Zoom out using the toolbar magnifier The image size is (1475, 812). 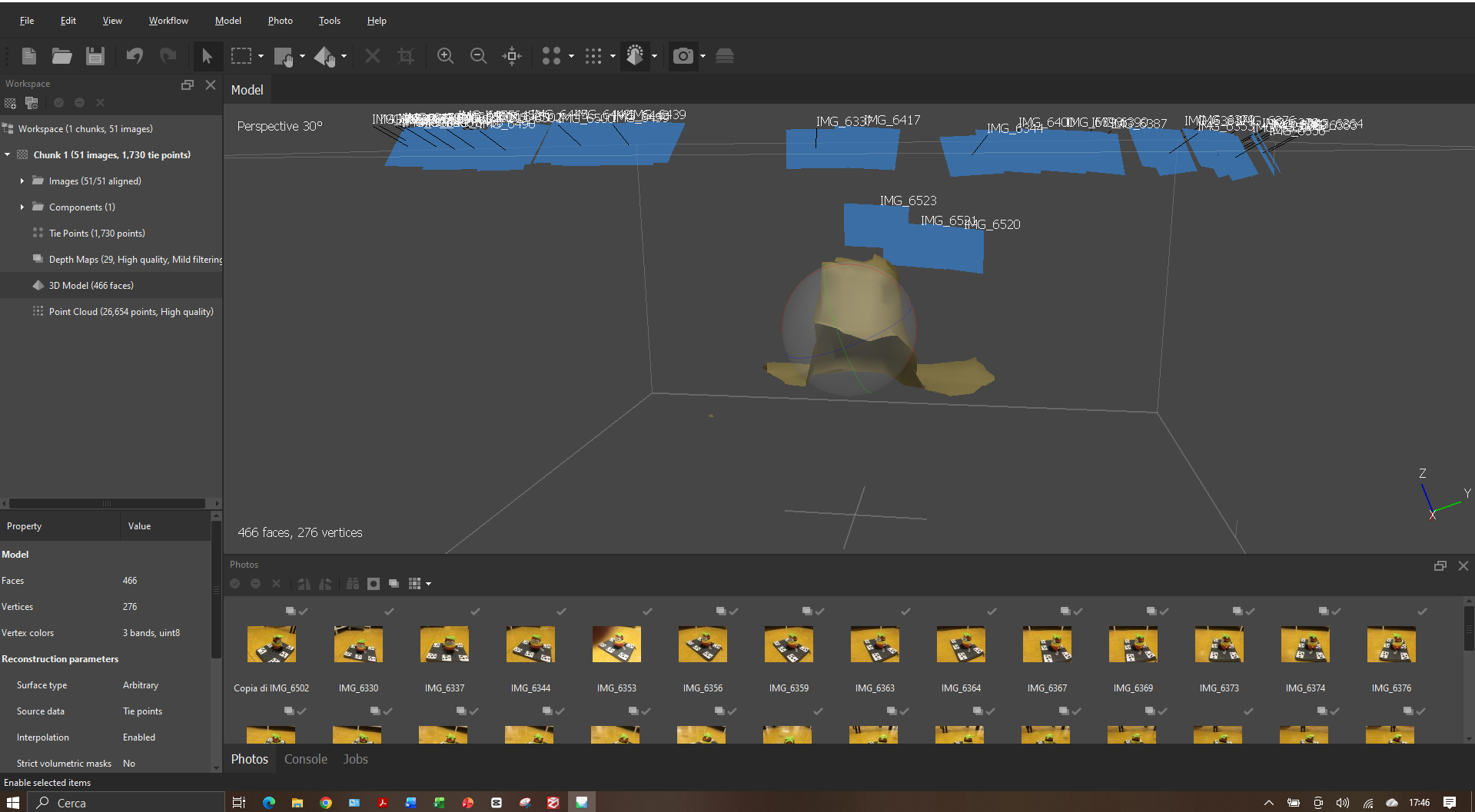[x=478, y=55]
